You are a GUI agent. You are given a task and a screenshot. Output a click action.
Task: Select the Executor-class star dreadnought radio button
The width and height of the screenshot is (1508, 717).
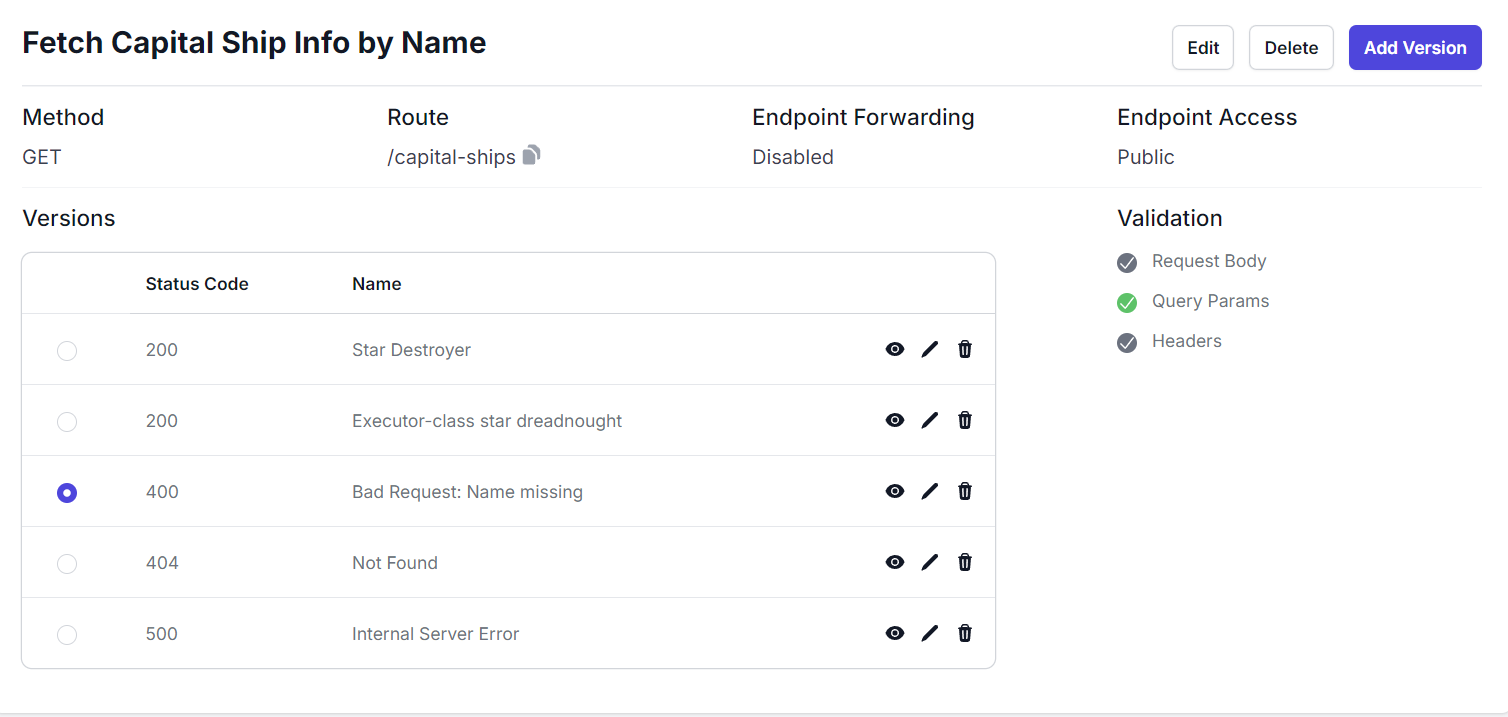[x=67, y=422]
